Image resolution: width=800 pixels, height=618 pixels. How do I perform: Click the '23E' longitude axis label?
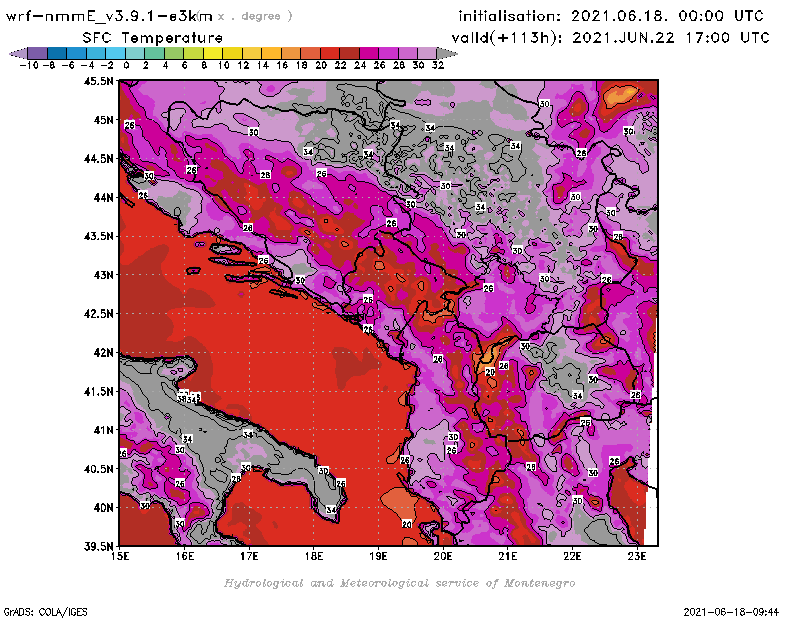[x=637, y=556]
